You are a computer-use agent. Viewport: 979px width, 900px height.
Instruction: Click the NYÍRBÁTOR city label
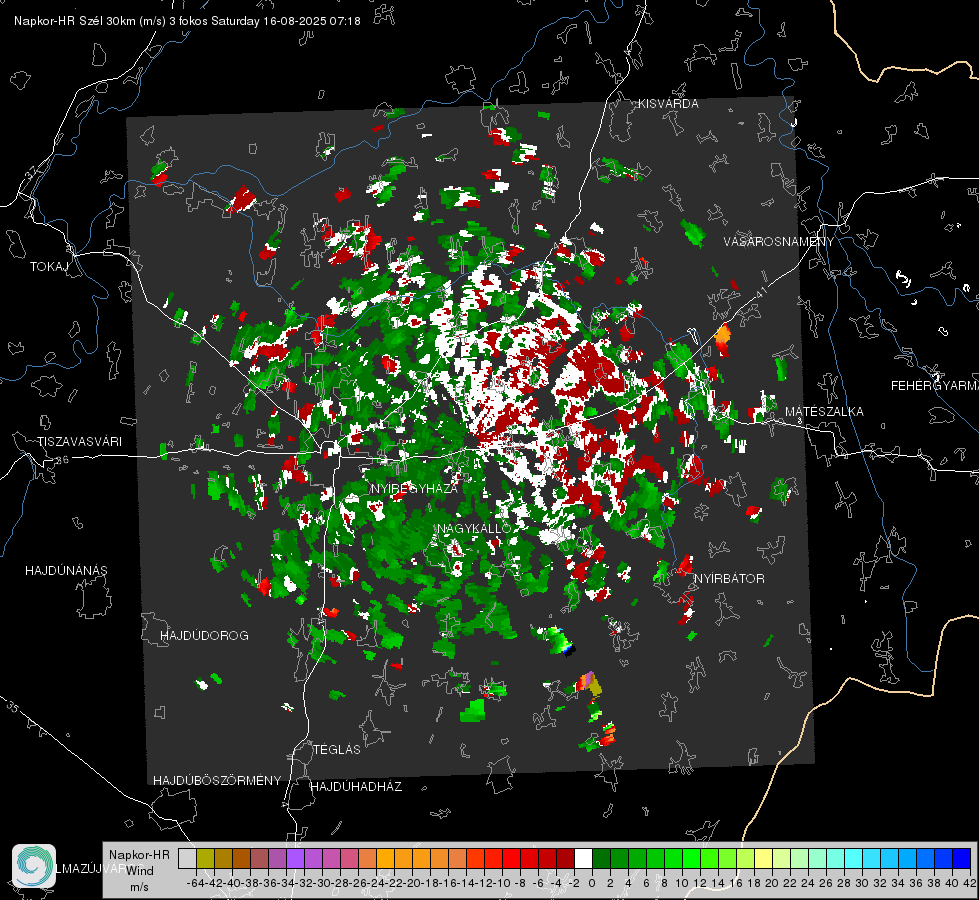[729, 578]
